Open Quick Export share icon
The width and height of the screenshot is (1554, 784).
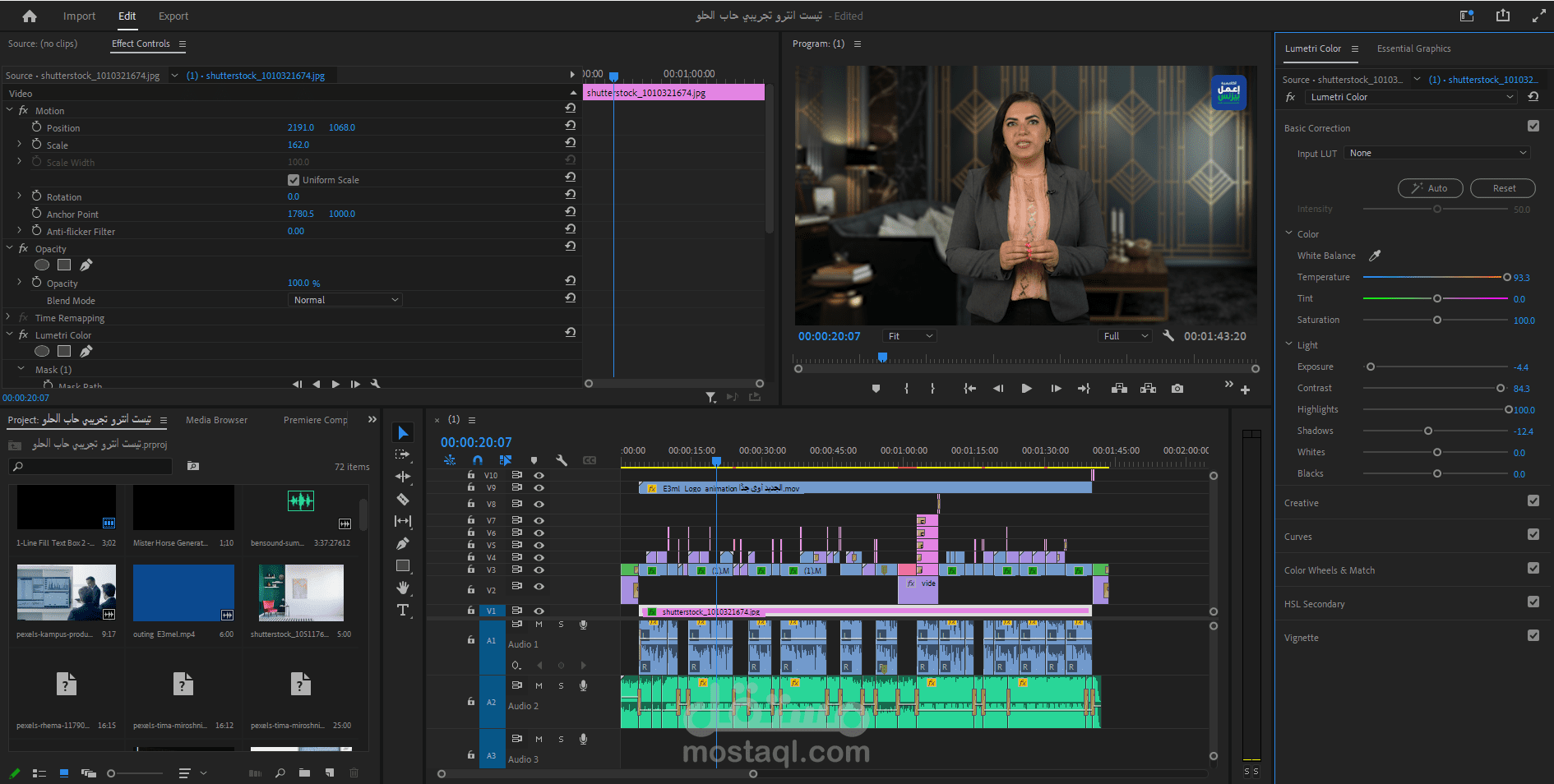pos(1503,16)
